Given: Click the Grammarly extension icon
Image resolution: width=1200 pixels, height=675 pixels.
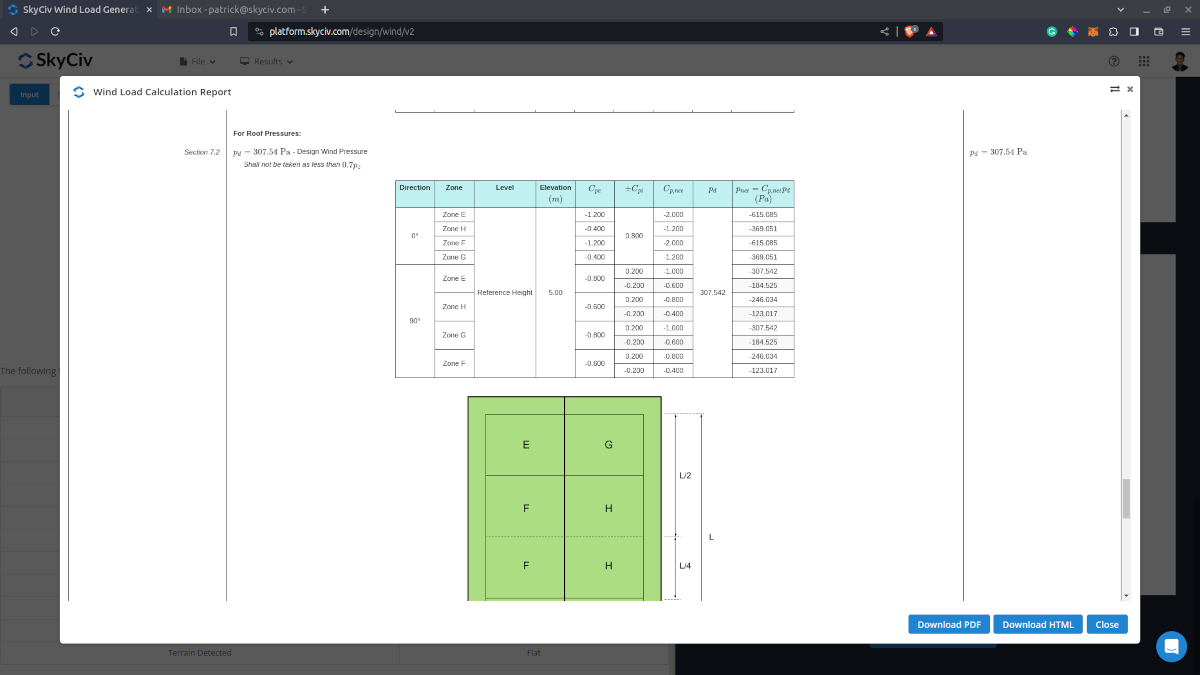Looking at the screenshot, I should [1052, 31].
